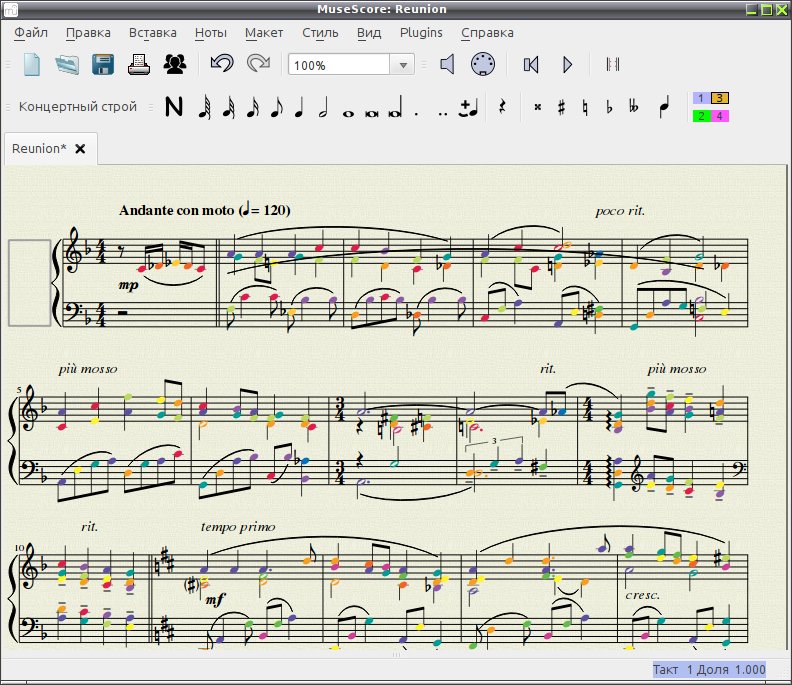Print the score using the printer icon
Image resolution: width=792 pixels, height=685 pixels.
(x=139, y=65)
